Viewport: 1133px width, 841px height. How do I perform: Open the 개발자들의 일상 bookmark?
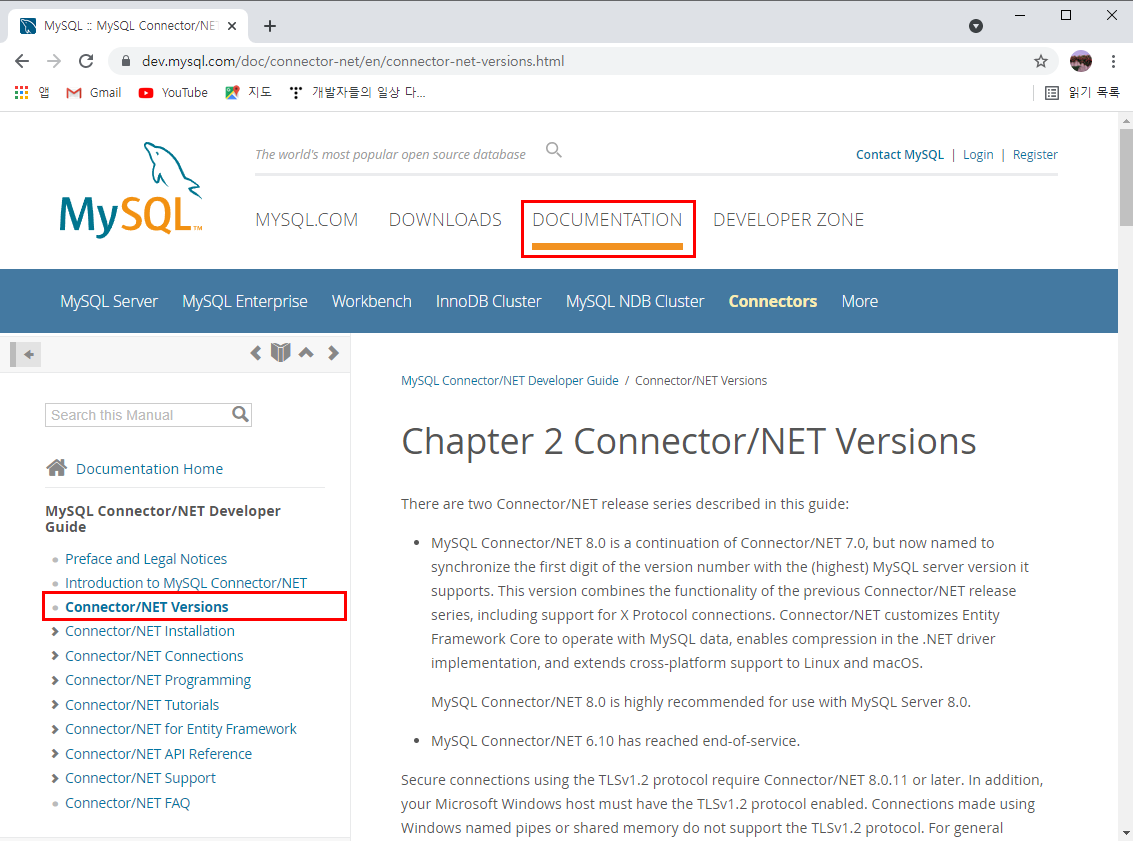click(357, 92)
